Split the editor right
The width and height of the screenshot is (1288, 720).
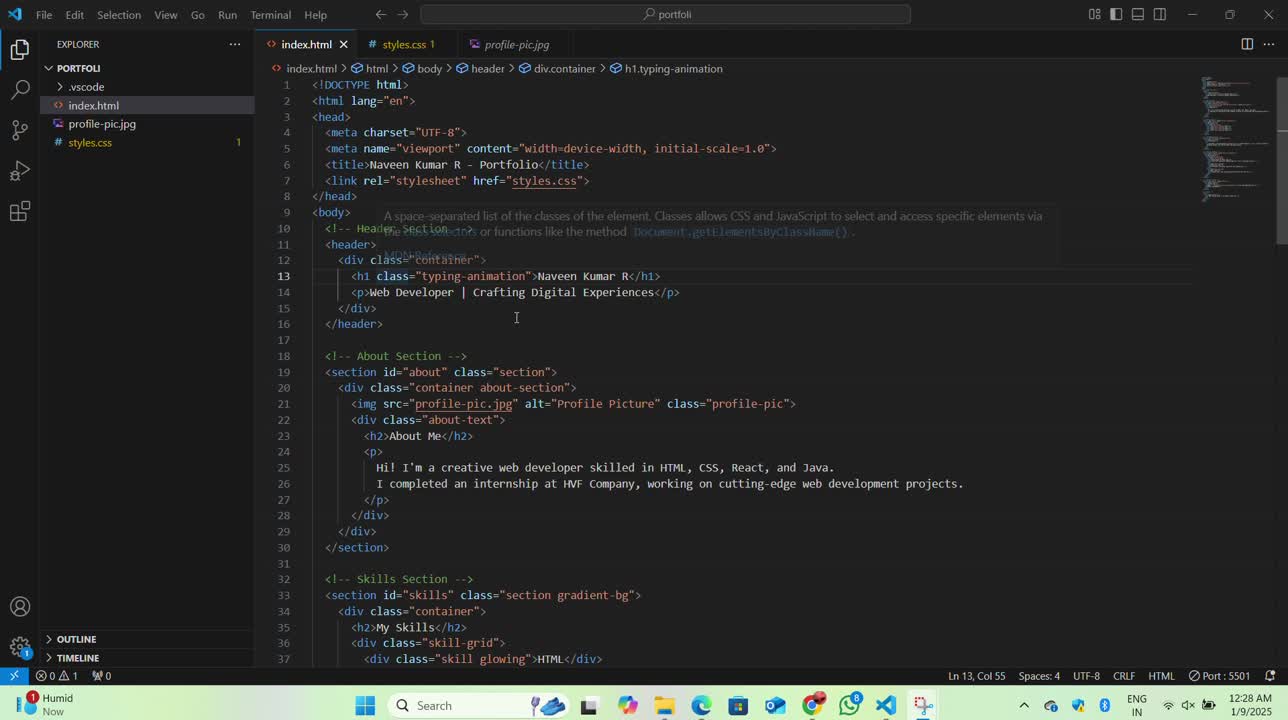point(1247,44)
